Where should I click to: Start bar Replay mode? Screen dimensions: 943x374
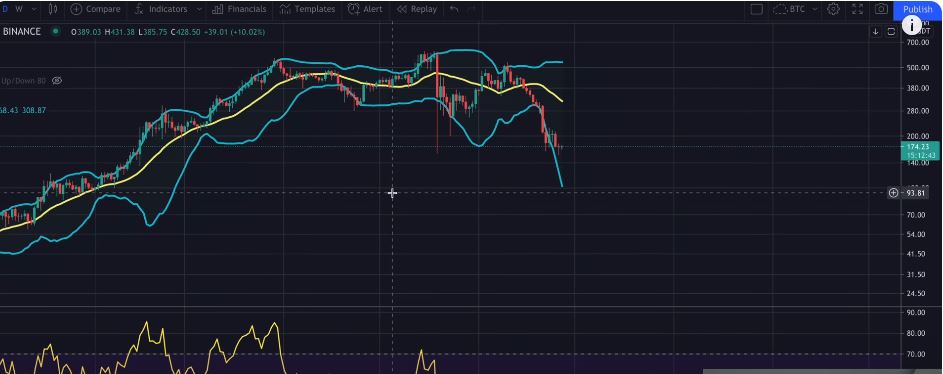coord(416,9)
